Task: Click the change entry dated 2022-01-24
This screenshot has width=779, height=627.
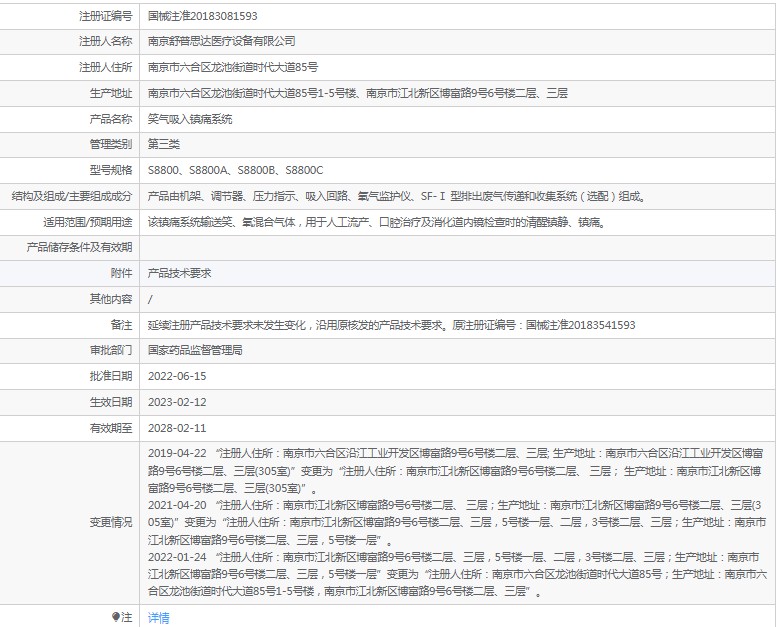Action: [x=457, y=574]
